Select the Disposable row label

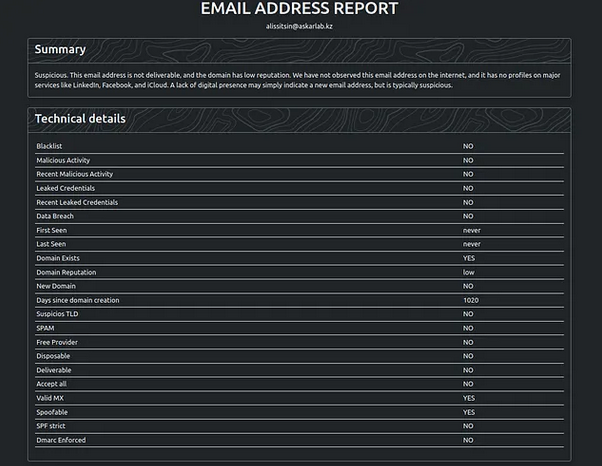click(x=54, y=356)
